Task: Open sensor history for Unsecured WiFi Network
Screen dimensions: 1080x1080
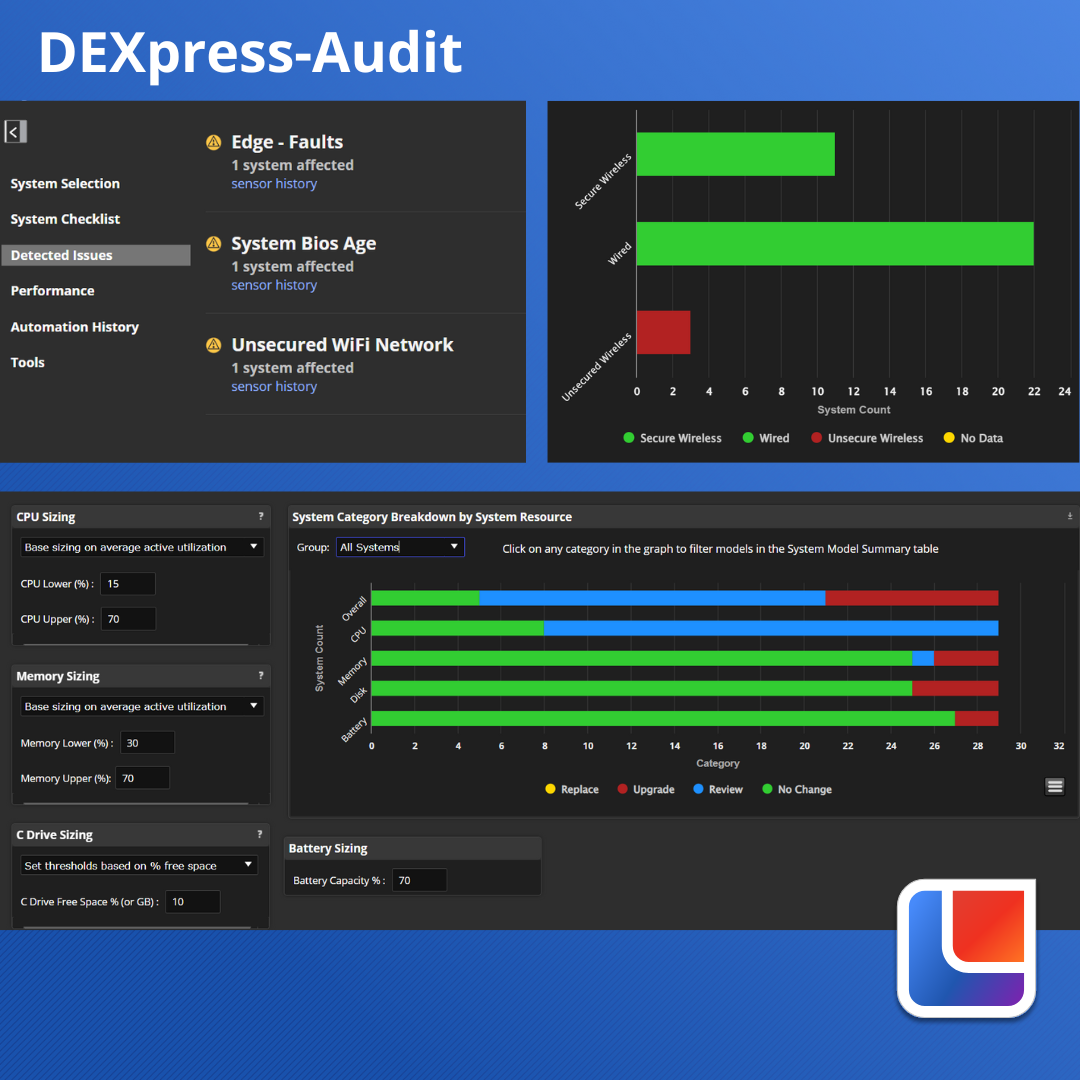Action: [274, 386]
